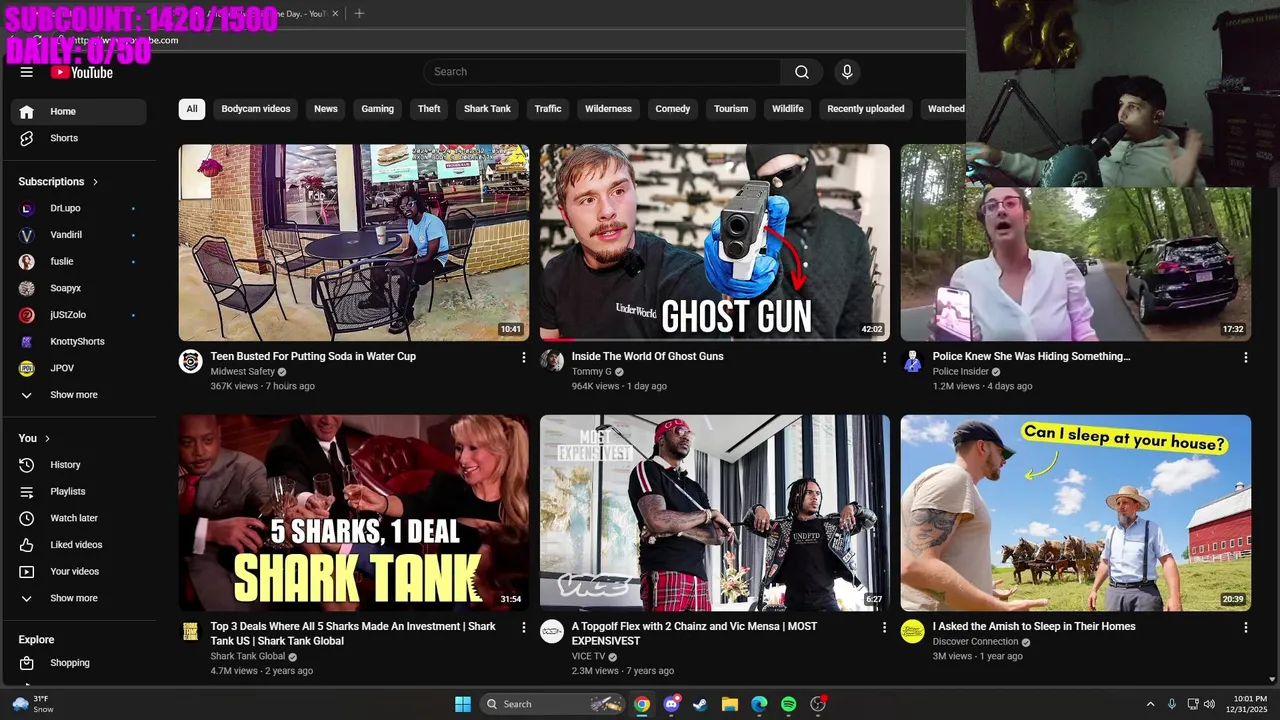The height and width of the screenshot is (720, 1280).
Task: Open File Explorer from the taskbar
Action: pos(729,704)
